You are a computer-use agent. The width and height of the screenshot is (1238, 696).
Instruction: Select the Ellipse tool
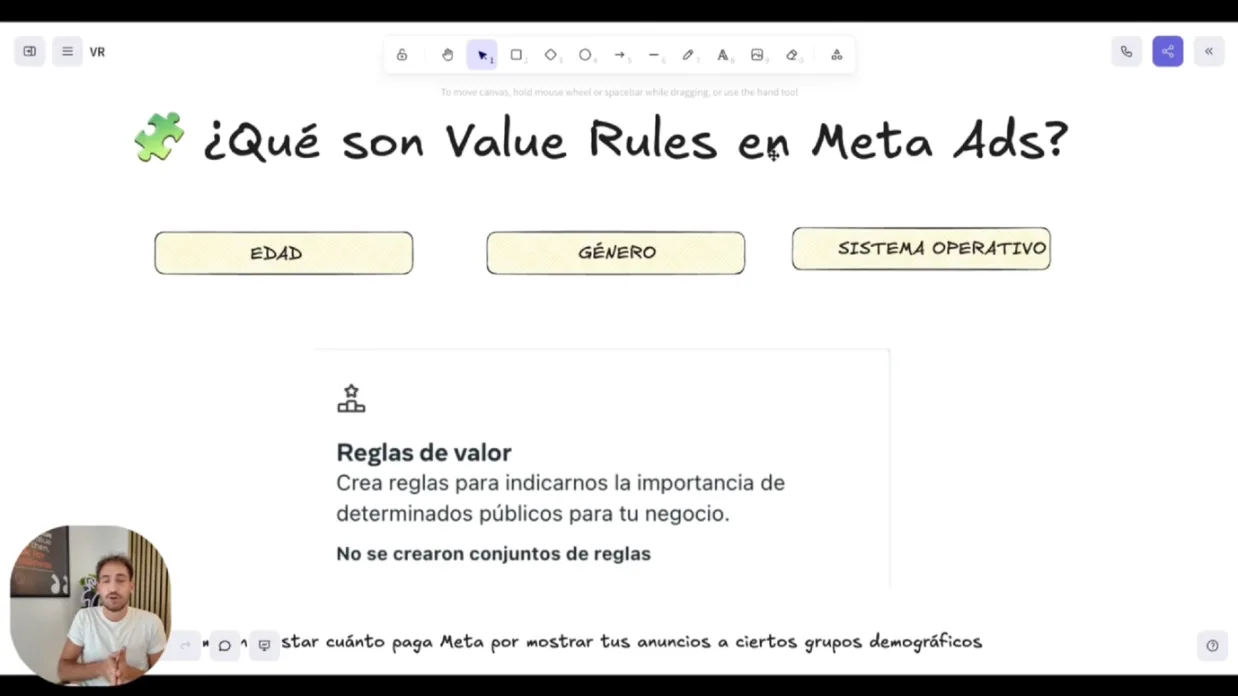coord(586,55)
